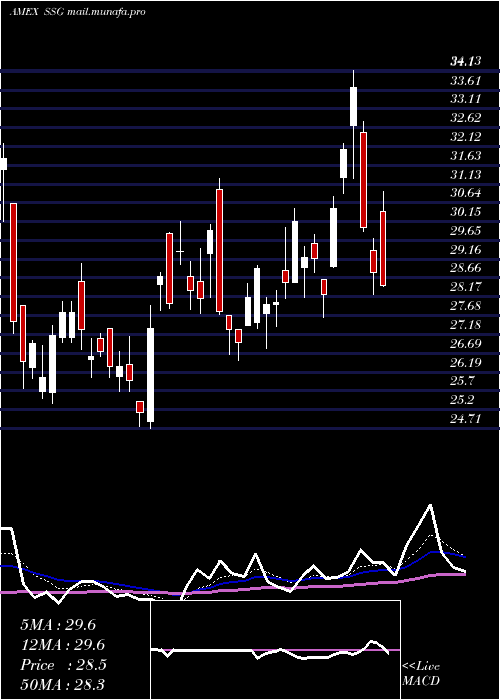Click the 32.62 price axis label
This screenshot has height=700, width=500.
[x=466, y=118]
